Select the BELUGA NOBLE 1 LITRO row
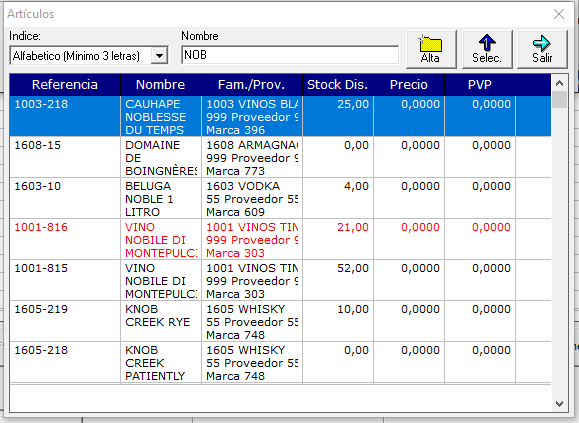The height and width of the screenshot is (423, 579). (280, 198)
